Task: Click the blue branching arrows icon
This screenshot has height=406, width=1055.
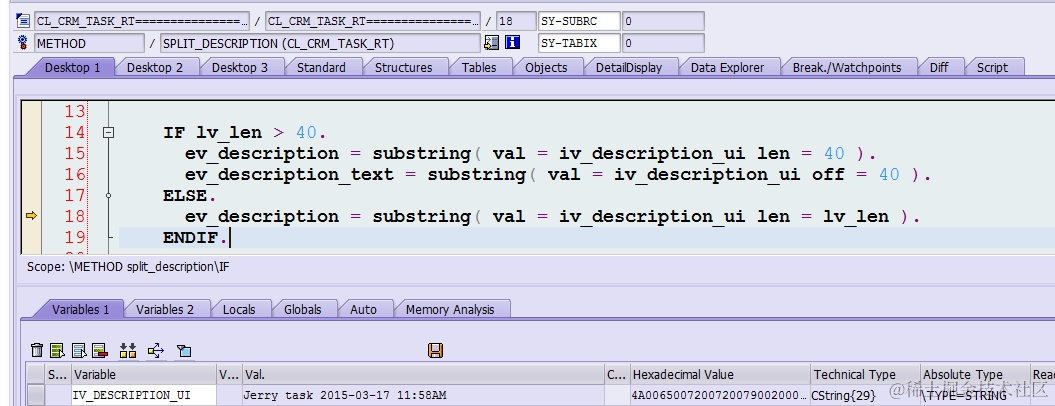Action: tap(156, 350)
